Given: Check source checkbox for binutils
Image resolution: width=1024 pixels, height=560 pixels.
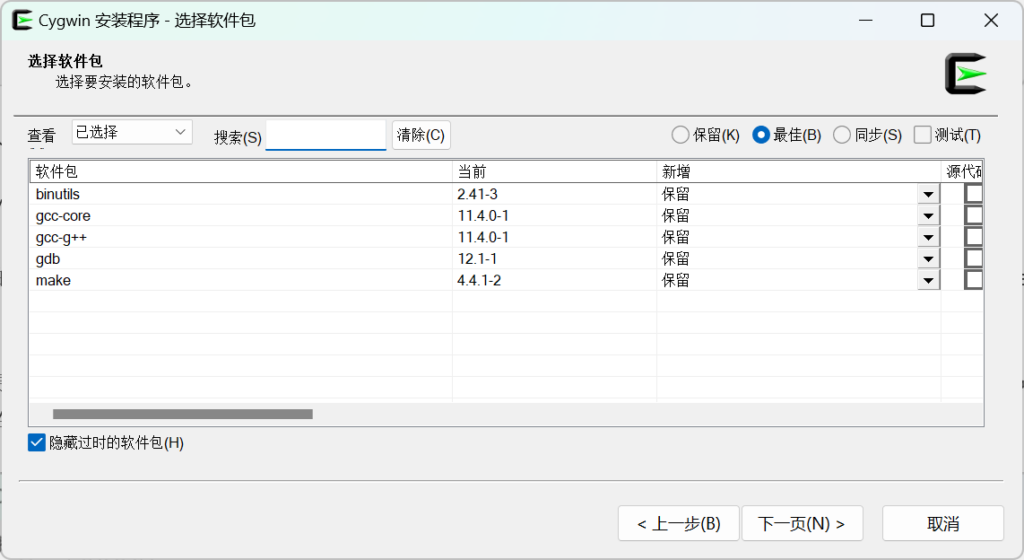Looking at the screenshot, I should pyautogui.click(x=974, y=194).
